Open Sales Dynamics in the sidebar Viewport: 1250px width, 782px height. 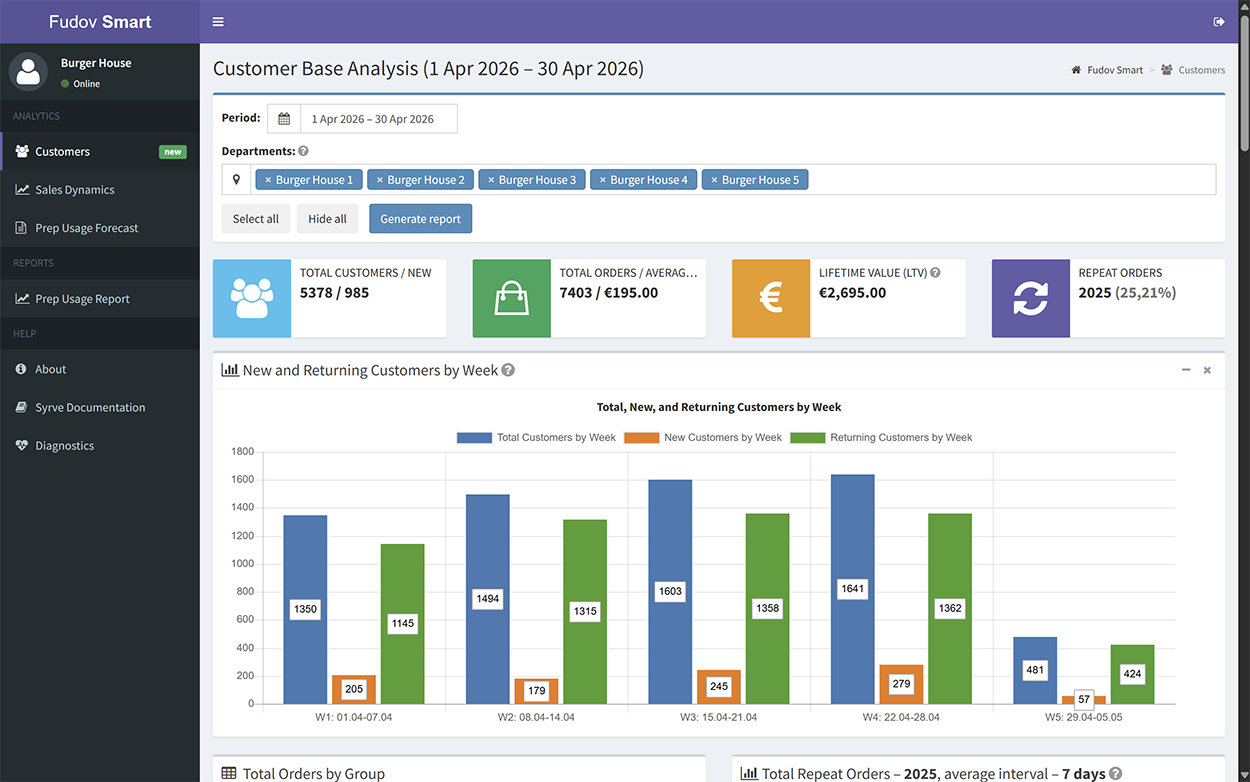coord(100,190)
